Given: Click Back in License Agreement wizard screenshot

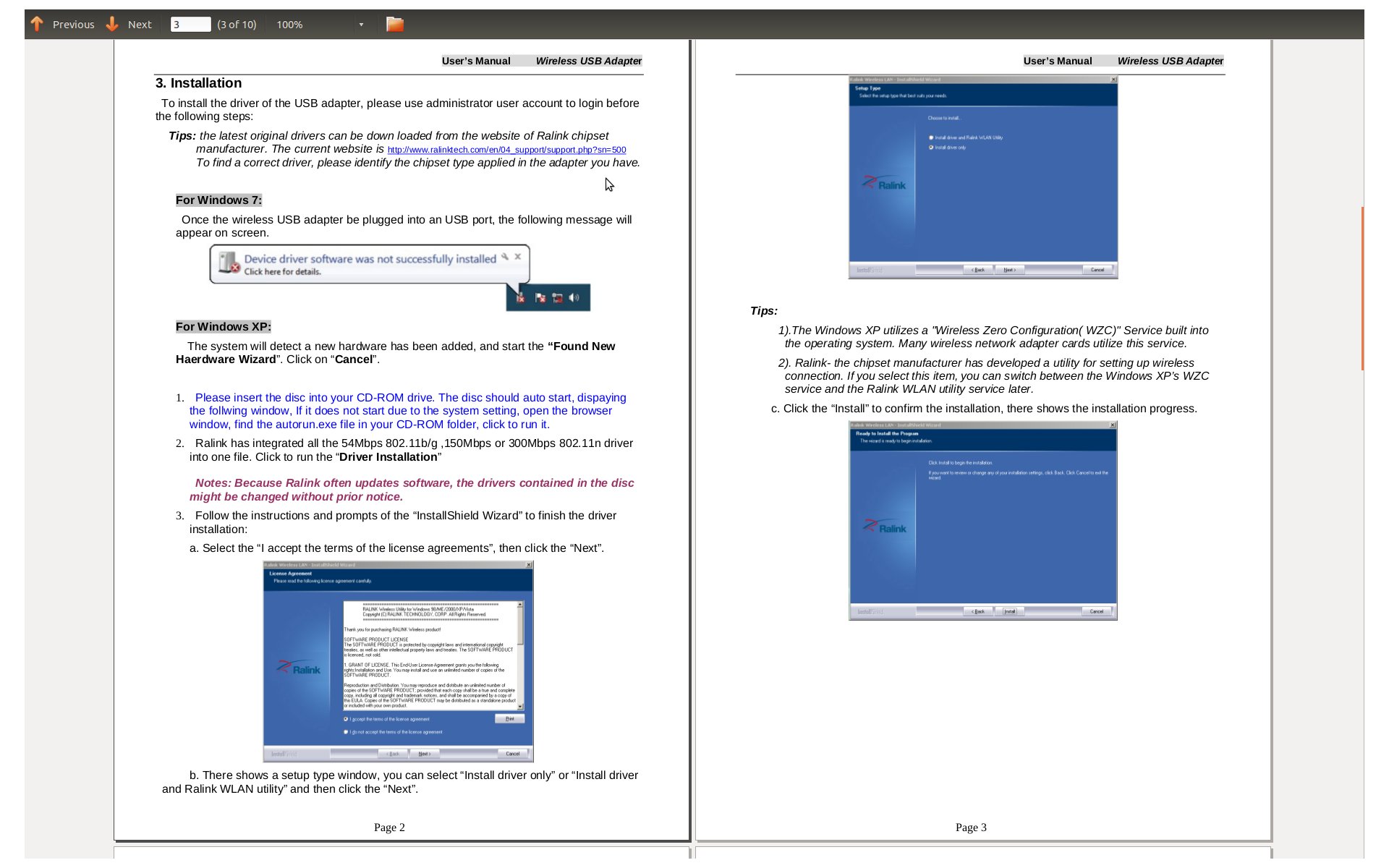Looking at the screenshot, I should coord(393,754).
